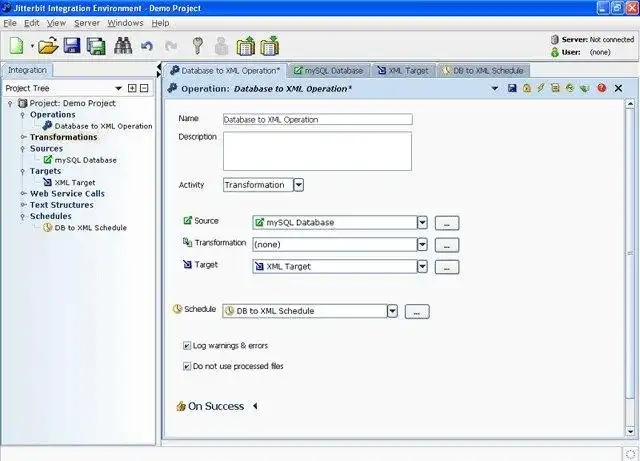Open the Server menu
The image size is (640, 461).
tap(87, 23)
